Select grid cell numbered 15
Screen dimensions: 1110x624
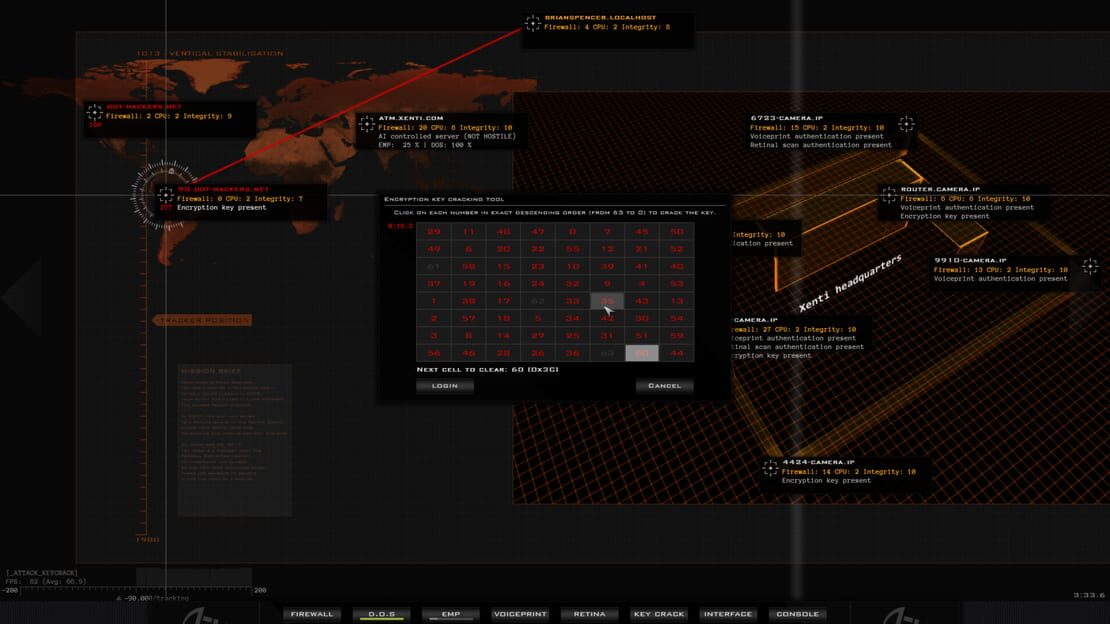503,266
